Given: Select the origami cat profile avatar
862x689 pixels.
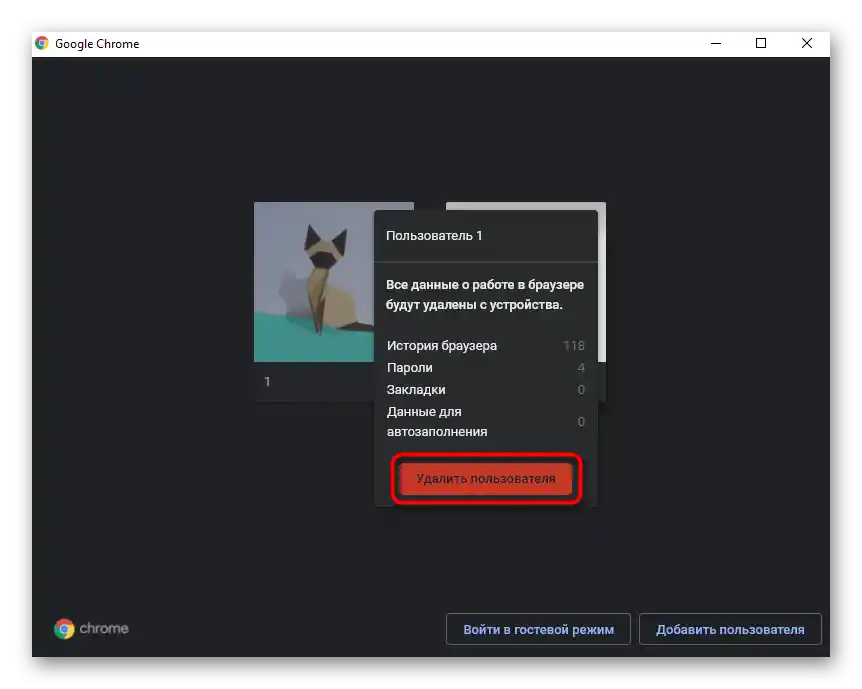Looking at the screenshot, I should point(314,282).
